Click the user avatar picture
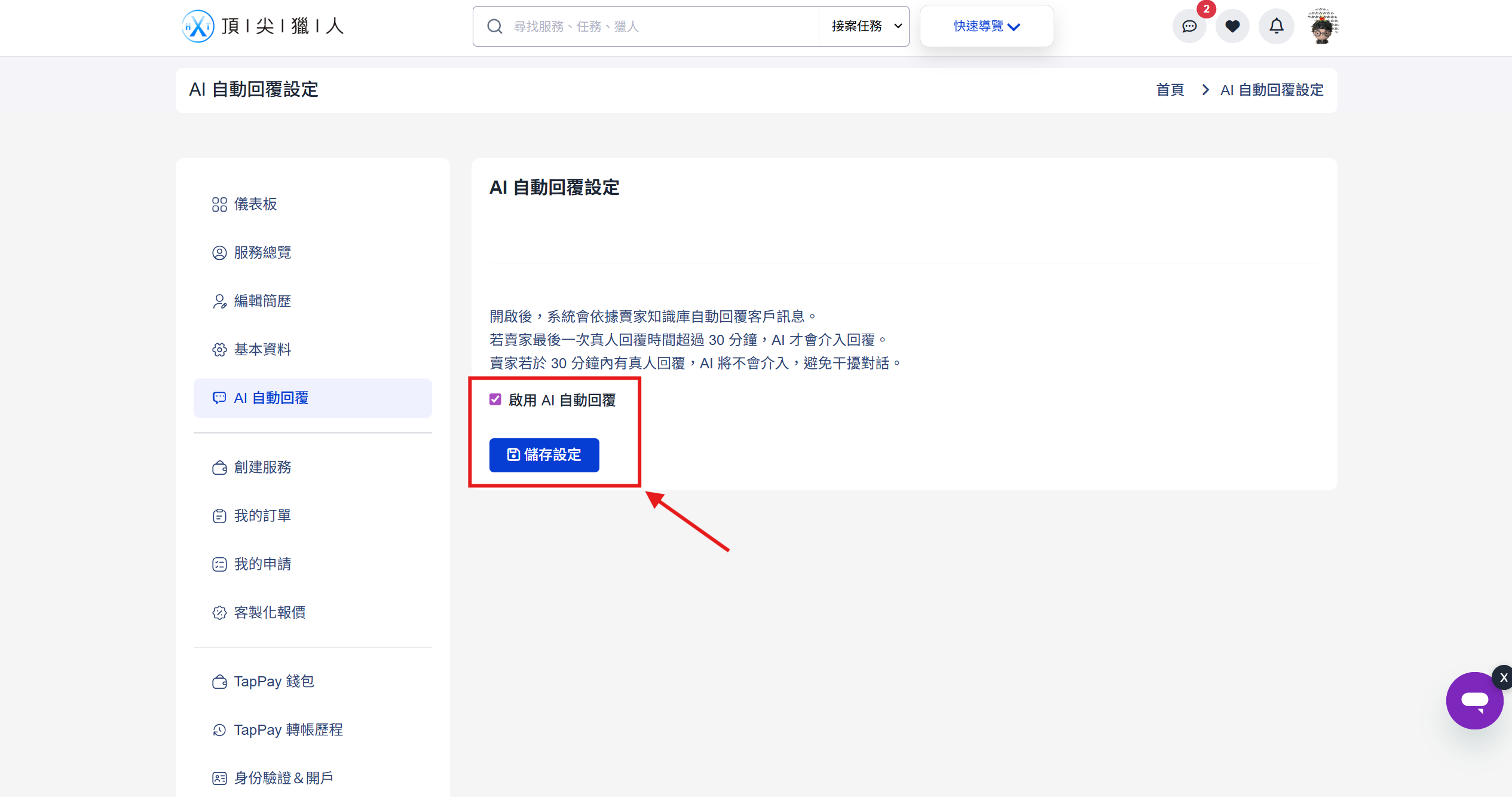The height and width of the screenshot is (797, 1512). coord(1322,26)
